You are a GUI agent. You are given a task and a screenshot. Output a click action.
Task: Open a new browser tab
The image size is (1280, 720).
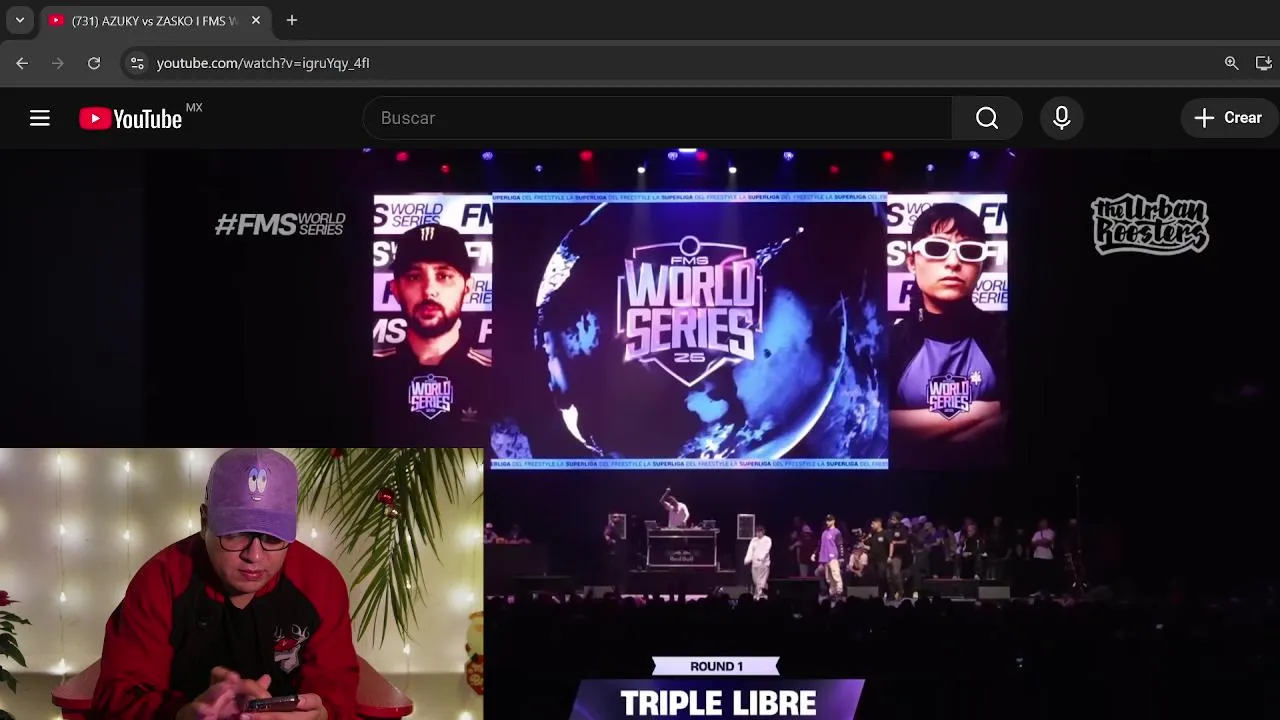292,20
